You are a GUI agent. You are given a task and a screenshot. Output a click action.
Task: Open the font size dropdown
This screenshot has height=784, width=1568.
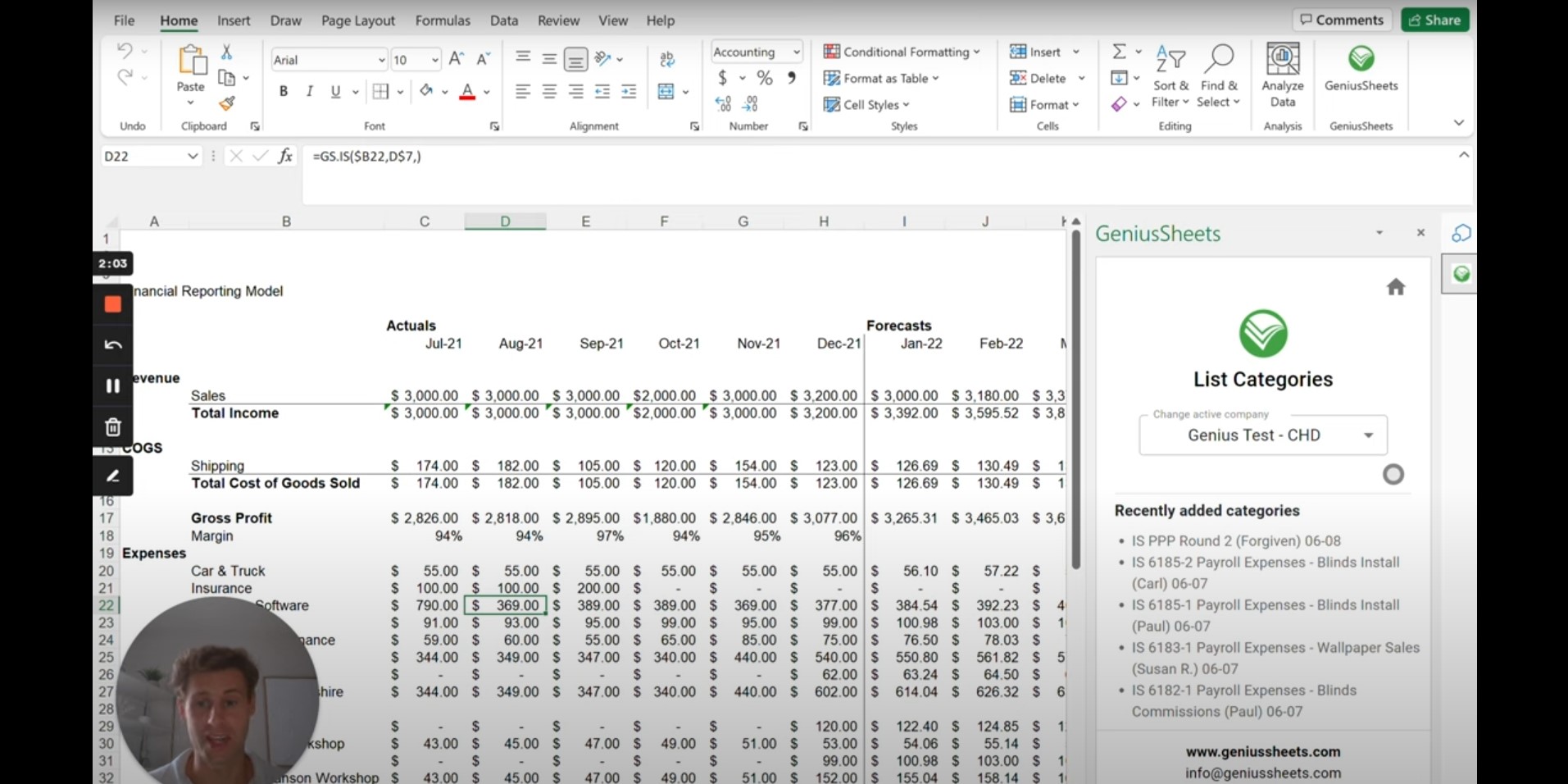[434, 60]
